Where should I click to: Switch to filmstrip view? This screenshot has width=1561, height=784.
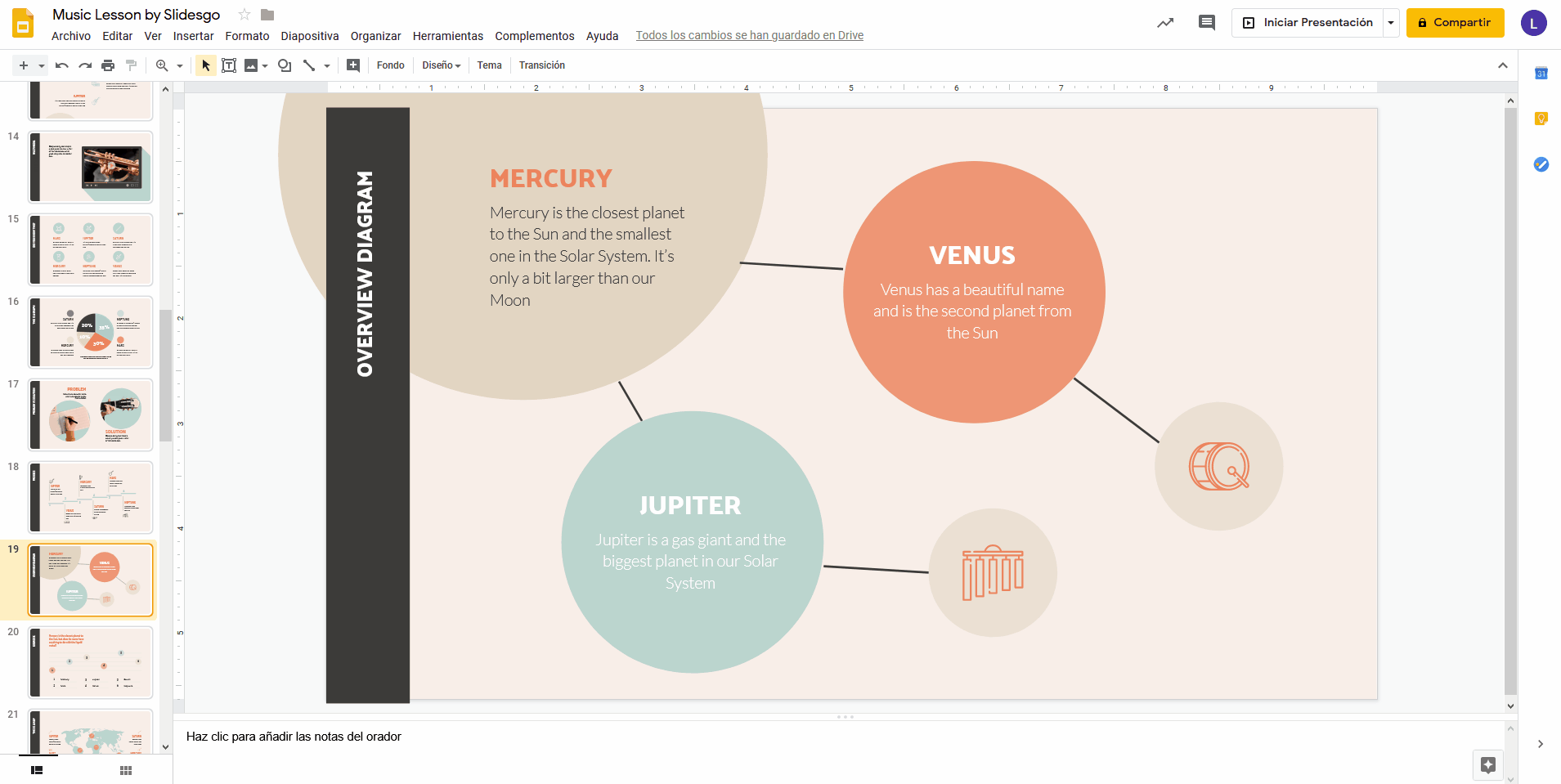[x=36, y=769]
